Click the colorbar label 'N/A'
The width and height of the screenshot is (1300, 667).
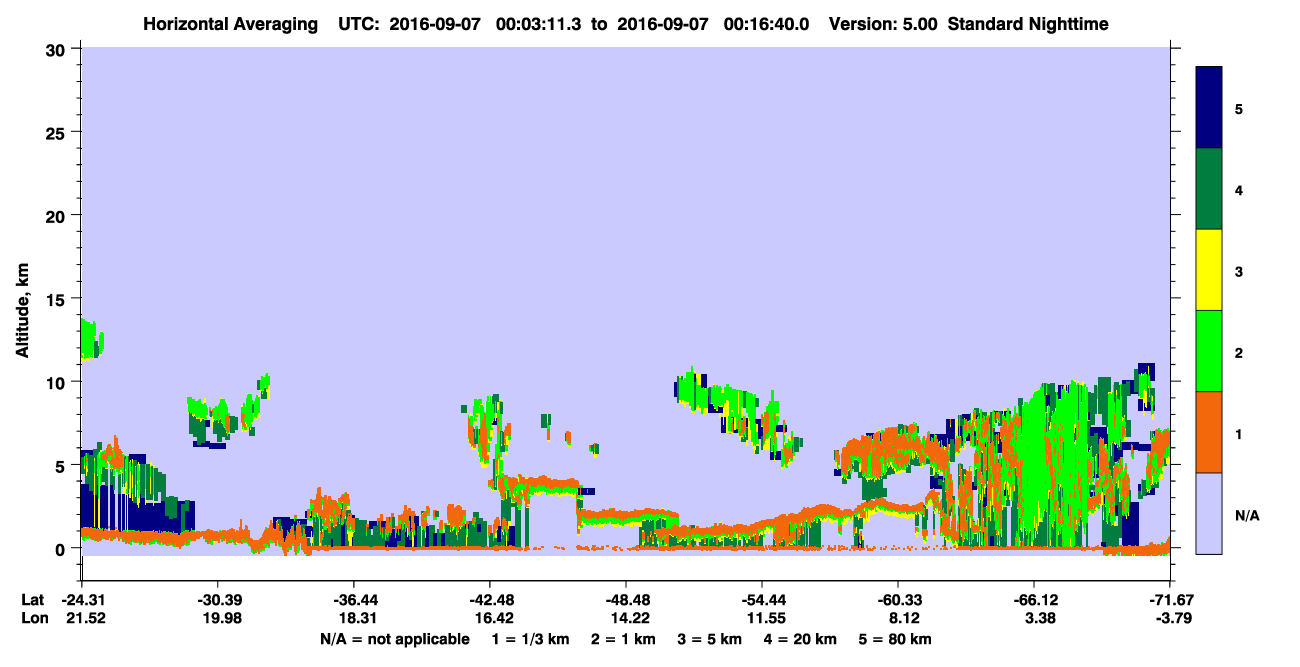tap(1246, 515)
